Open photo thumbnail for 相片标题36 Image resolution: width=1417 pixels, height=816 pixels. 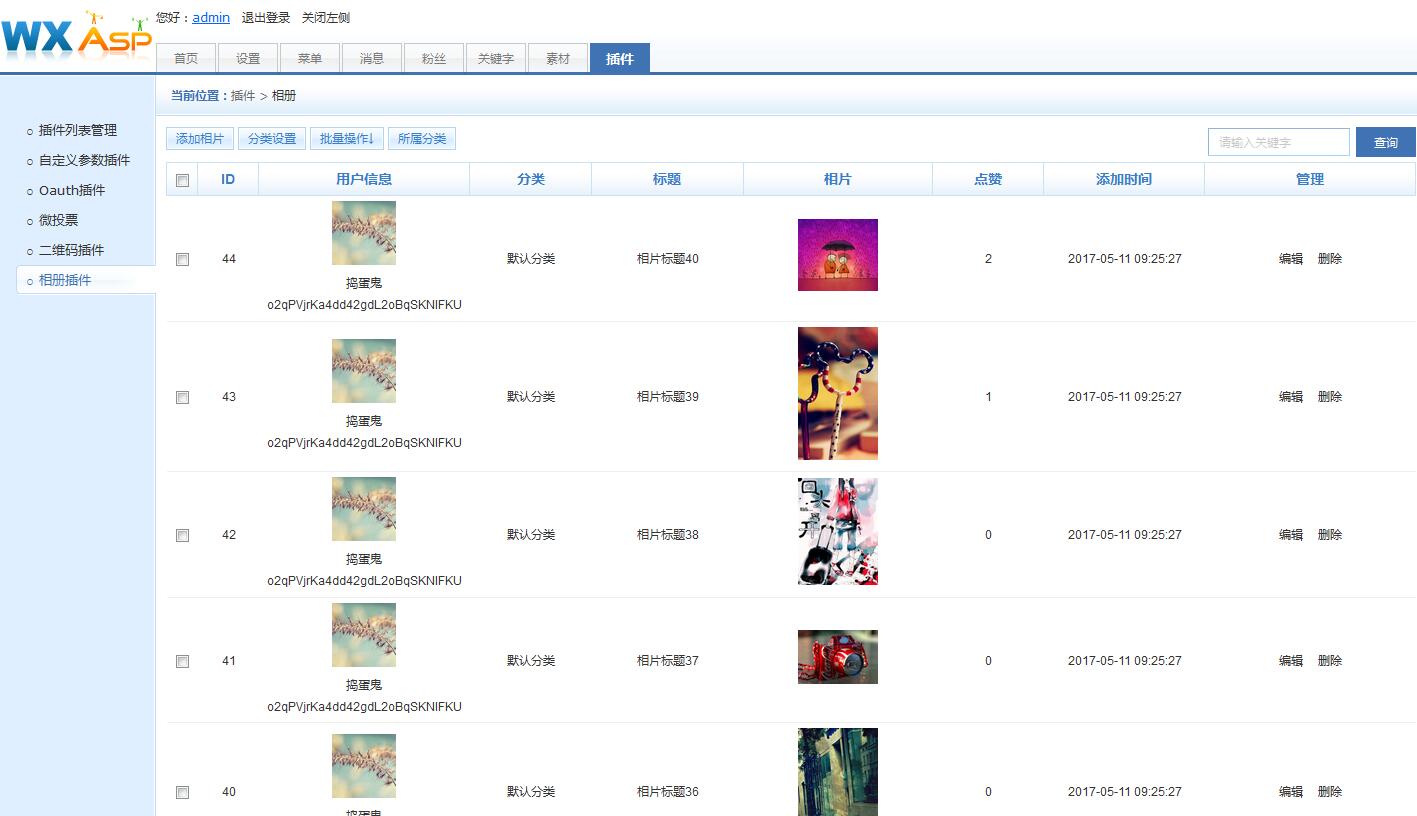[838, 772]
